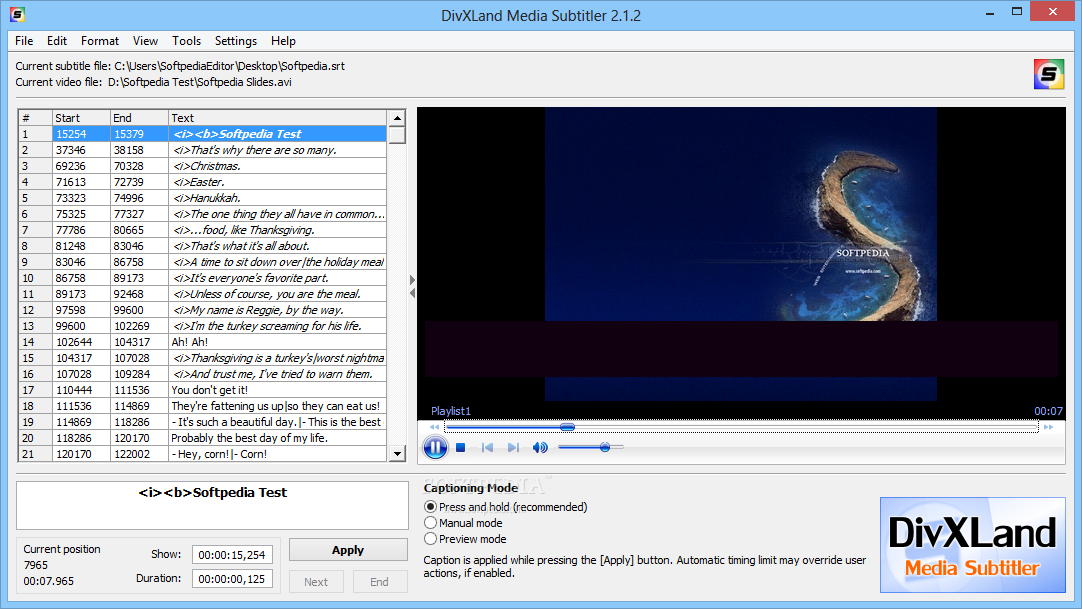Select row 'That's why there are so many.'
The width and height of the screenshot is (1082, 609).
point(203,150)
